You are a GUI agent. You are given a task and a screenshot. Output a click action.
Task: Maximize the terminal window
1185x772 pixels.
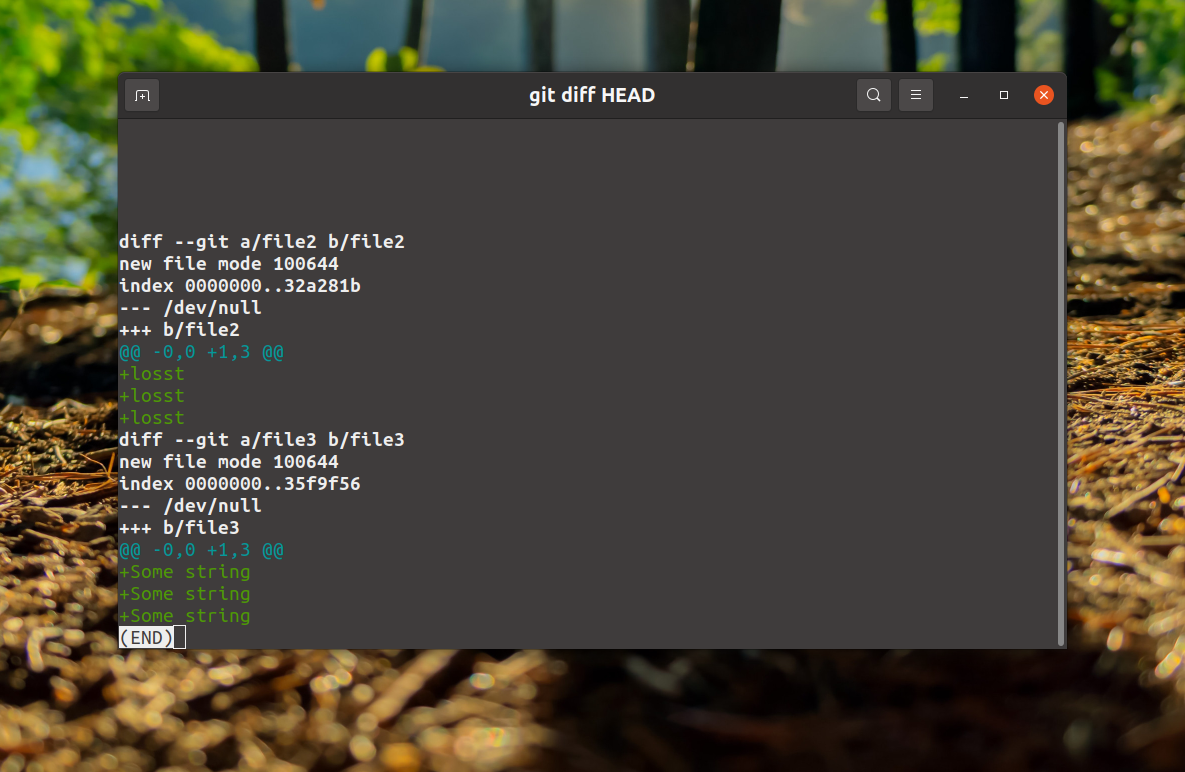[x=1004, y=95]
